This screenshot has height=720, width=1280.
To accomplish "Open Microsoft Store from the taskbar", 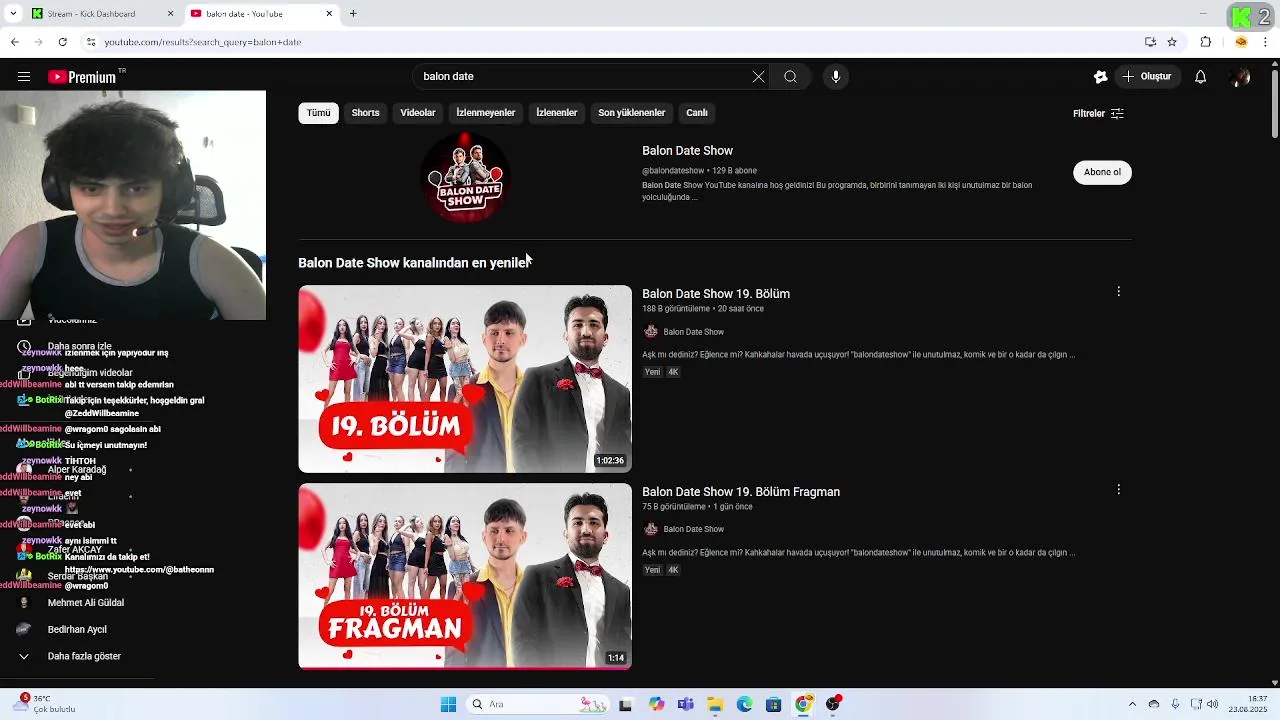I will (773, 704).
